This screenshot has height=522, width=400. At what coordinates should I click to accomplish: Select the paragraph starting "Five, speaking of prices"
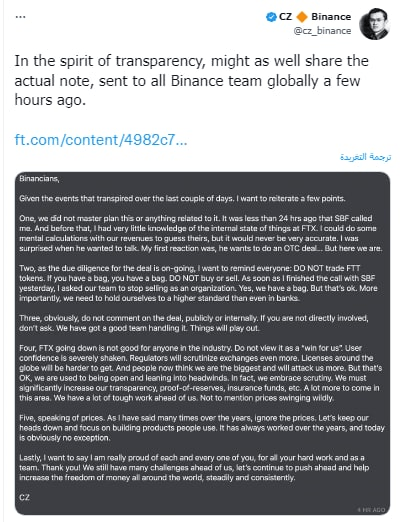(202, 428)
